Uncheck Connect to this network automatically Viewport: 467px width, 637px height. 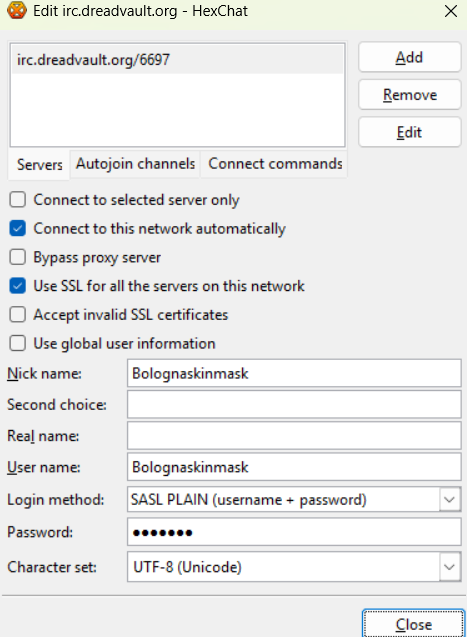17,228
